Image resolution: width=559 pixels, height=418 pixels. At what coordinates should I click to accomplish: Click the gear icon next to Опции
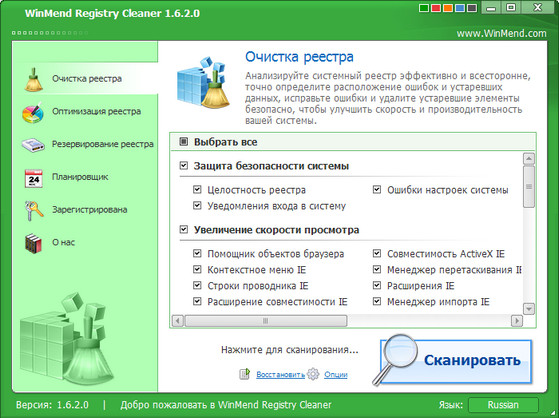coord(313,374)
